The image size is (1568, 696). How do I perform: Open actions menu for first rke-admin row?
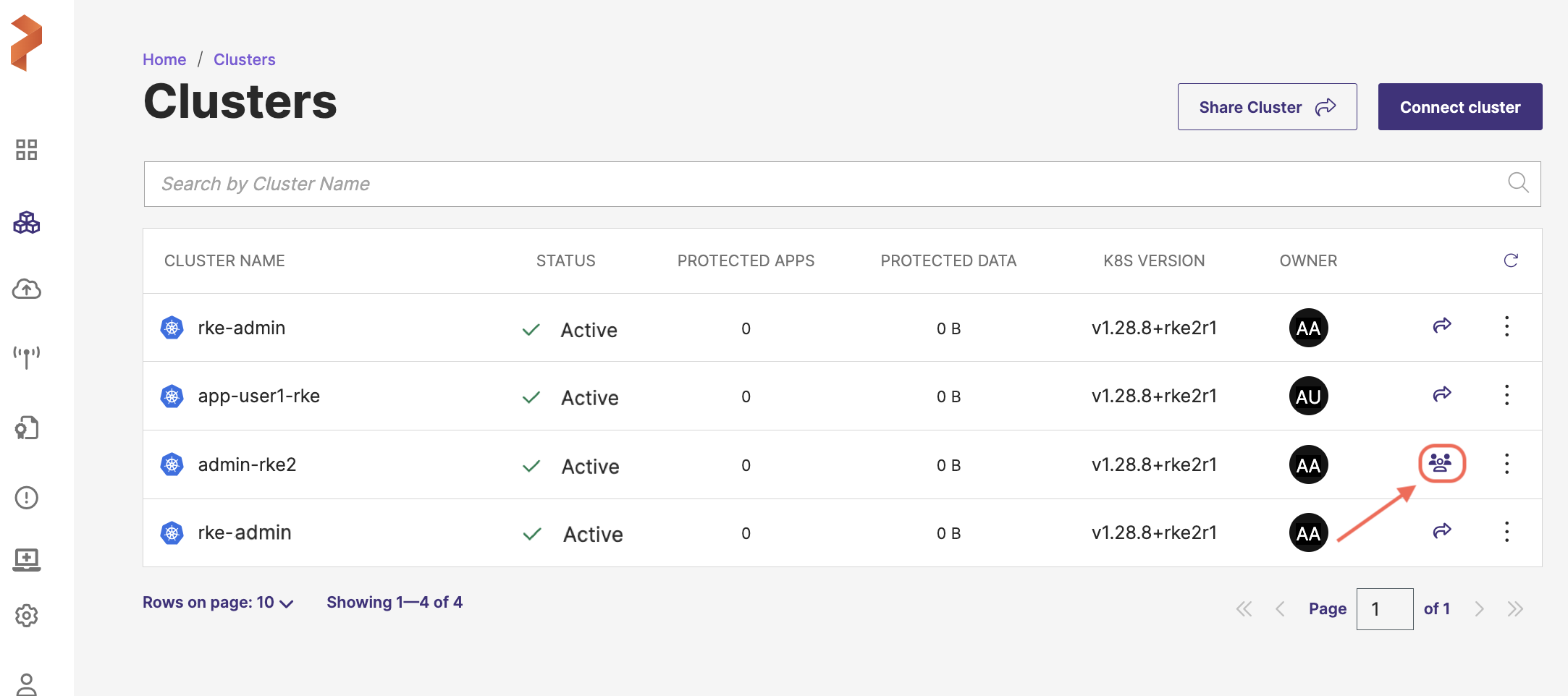tap(1506, 327)
